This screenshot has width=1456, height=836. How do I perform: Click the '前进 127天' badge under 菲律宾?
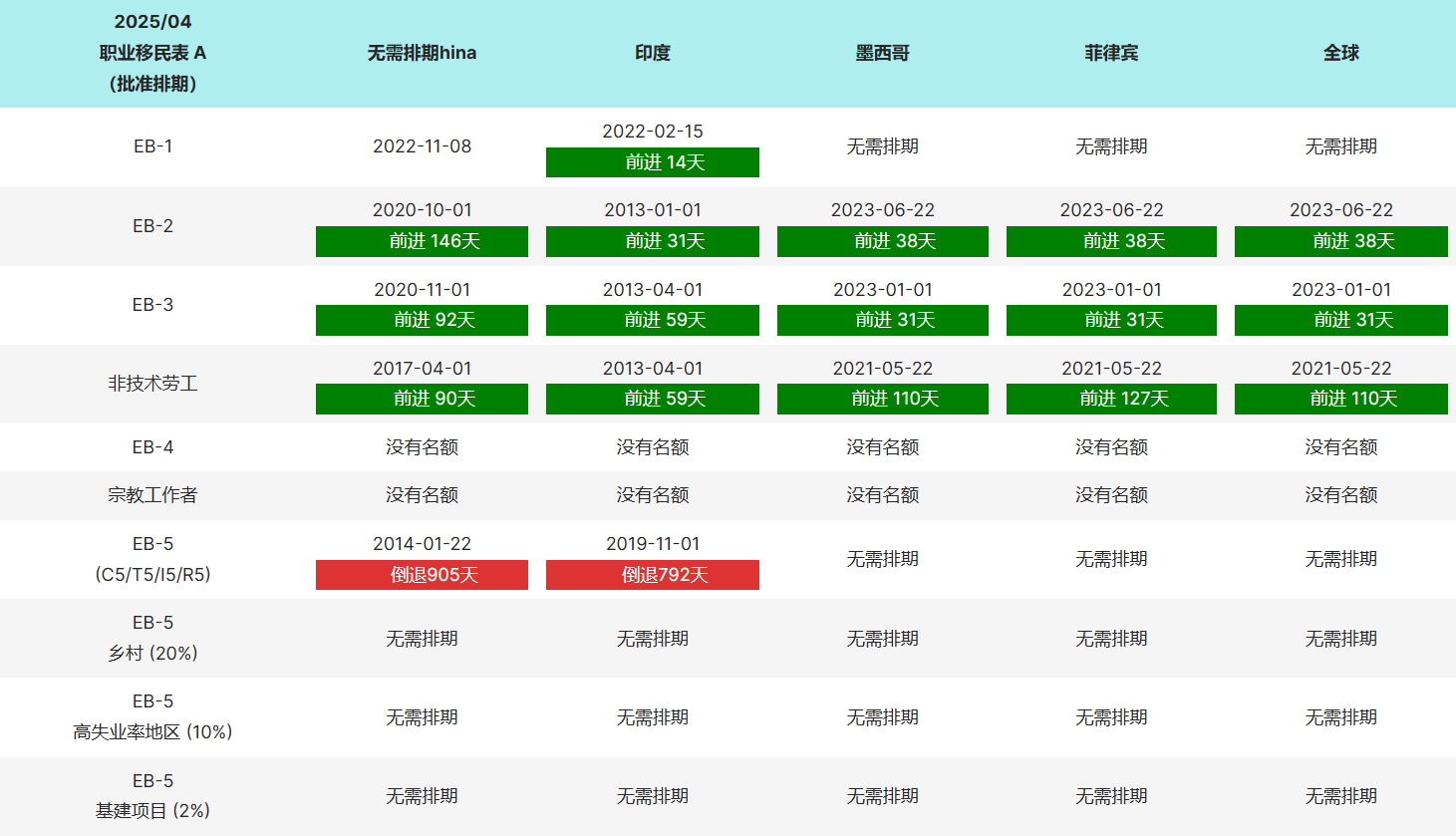(x=1111, y=399)
